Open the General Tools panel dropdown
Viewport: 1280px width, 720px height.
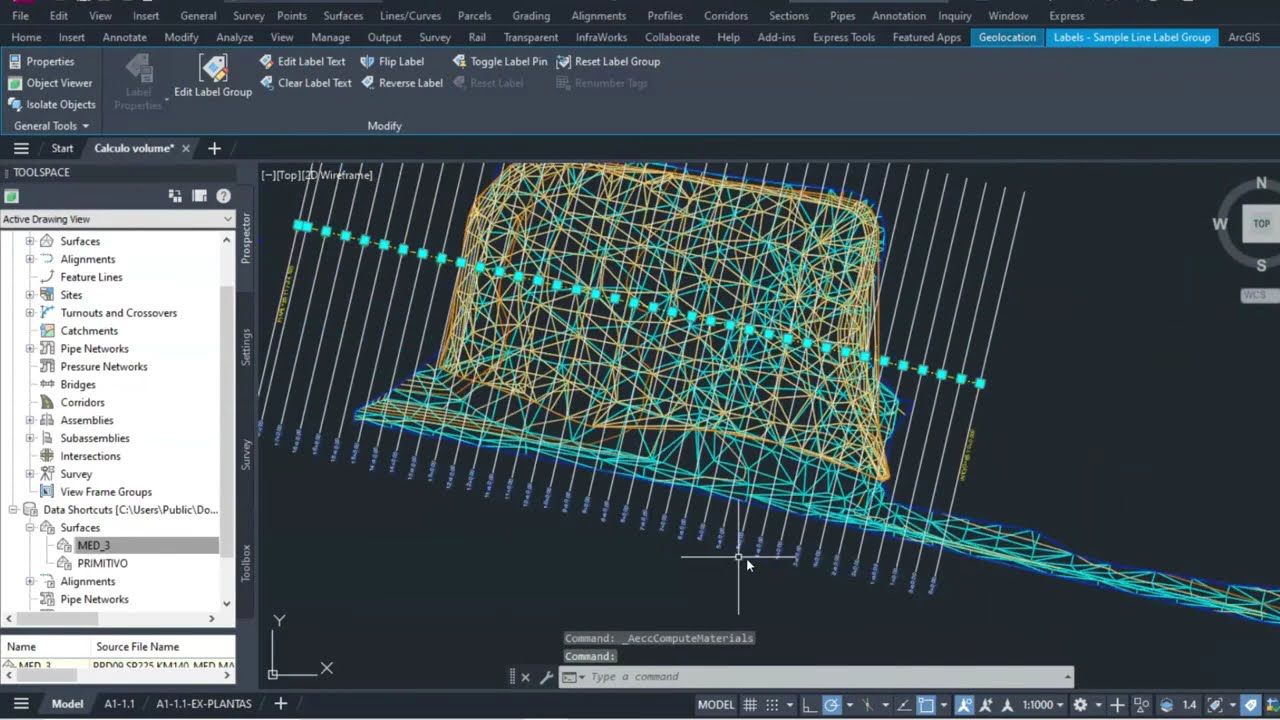52,126
